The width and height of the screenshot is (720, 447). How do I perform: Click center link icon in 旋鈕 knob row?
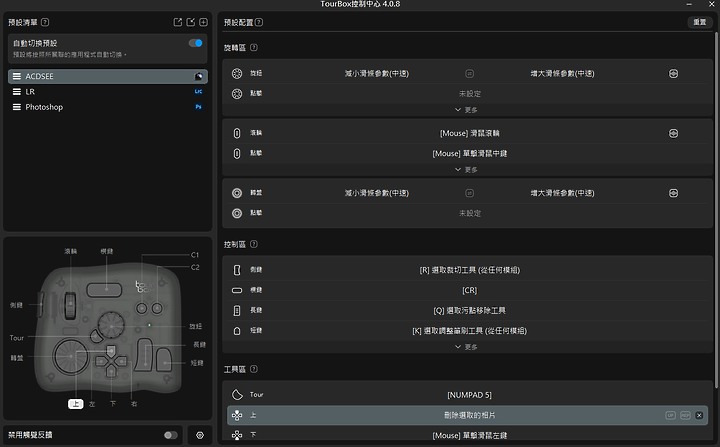469,74
